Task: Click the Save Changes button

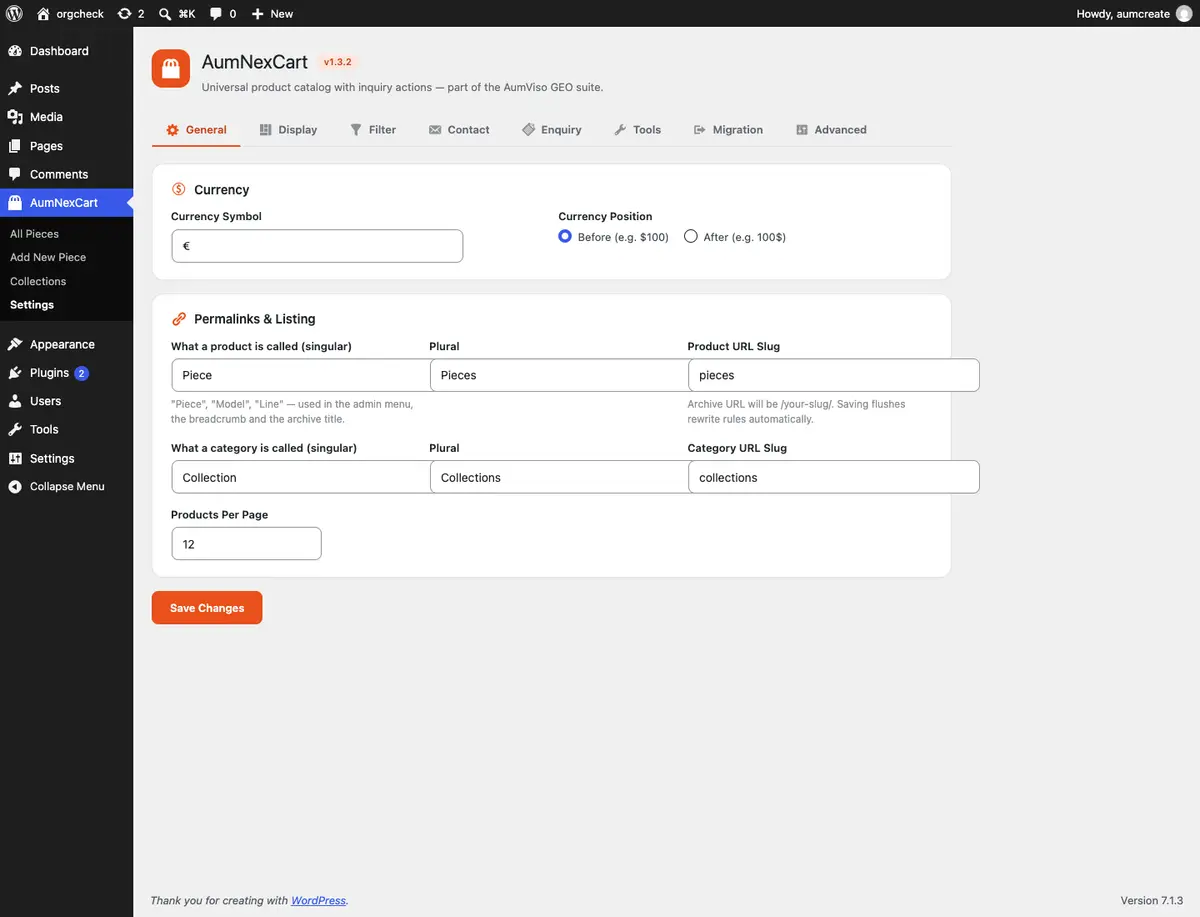Action: point(207,608)
